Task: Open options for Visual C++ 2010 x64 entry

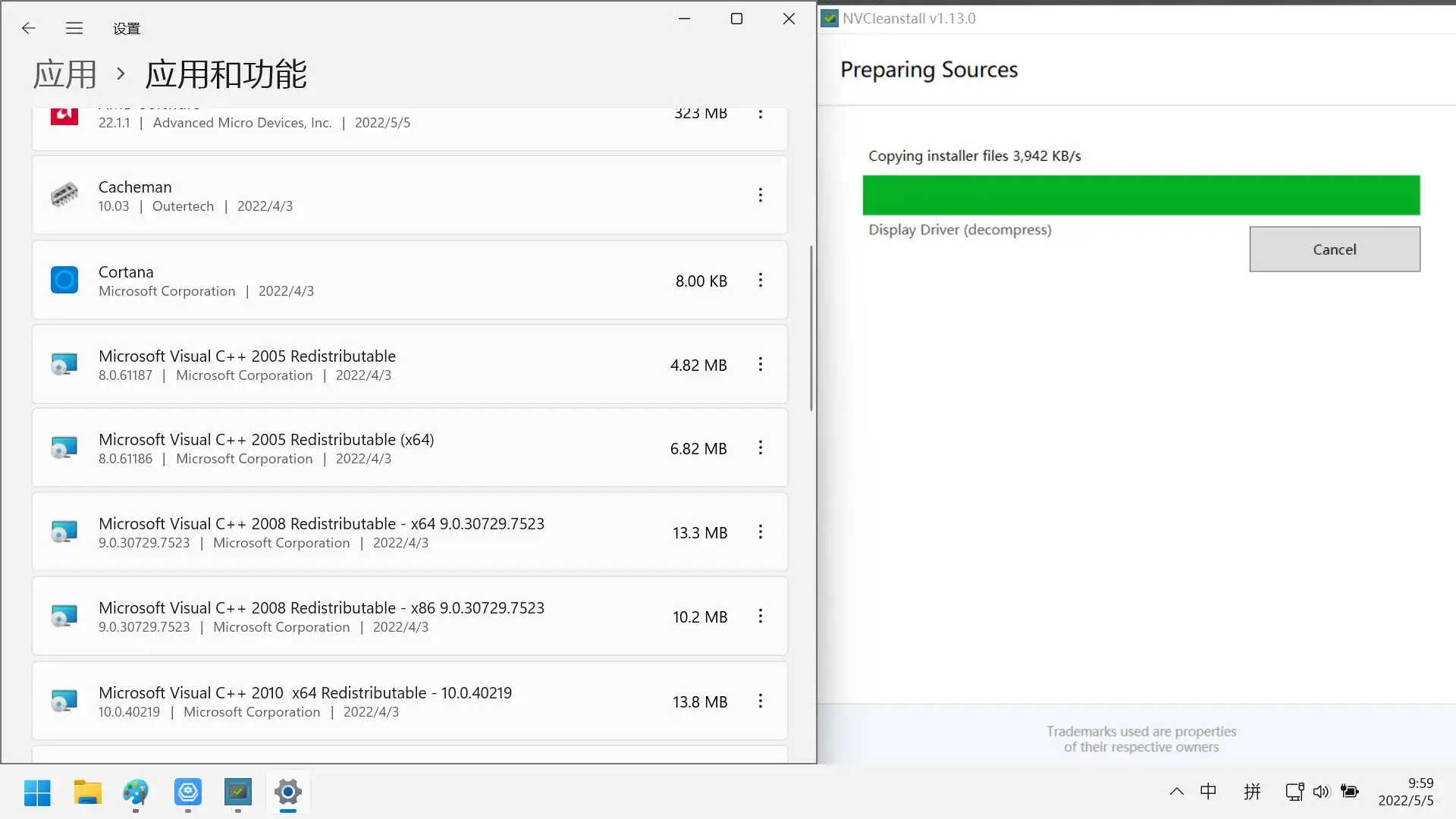Action: 761,701
